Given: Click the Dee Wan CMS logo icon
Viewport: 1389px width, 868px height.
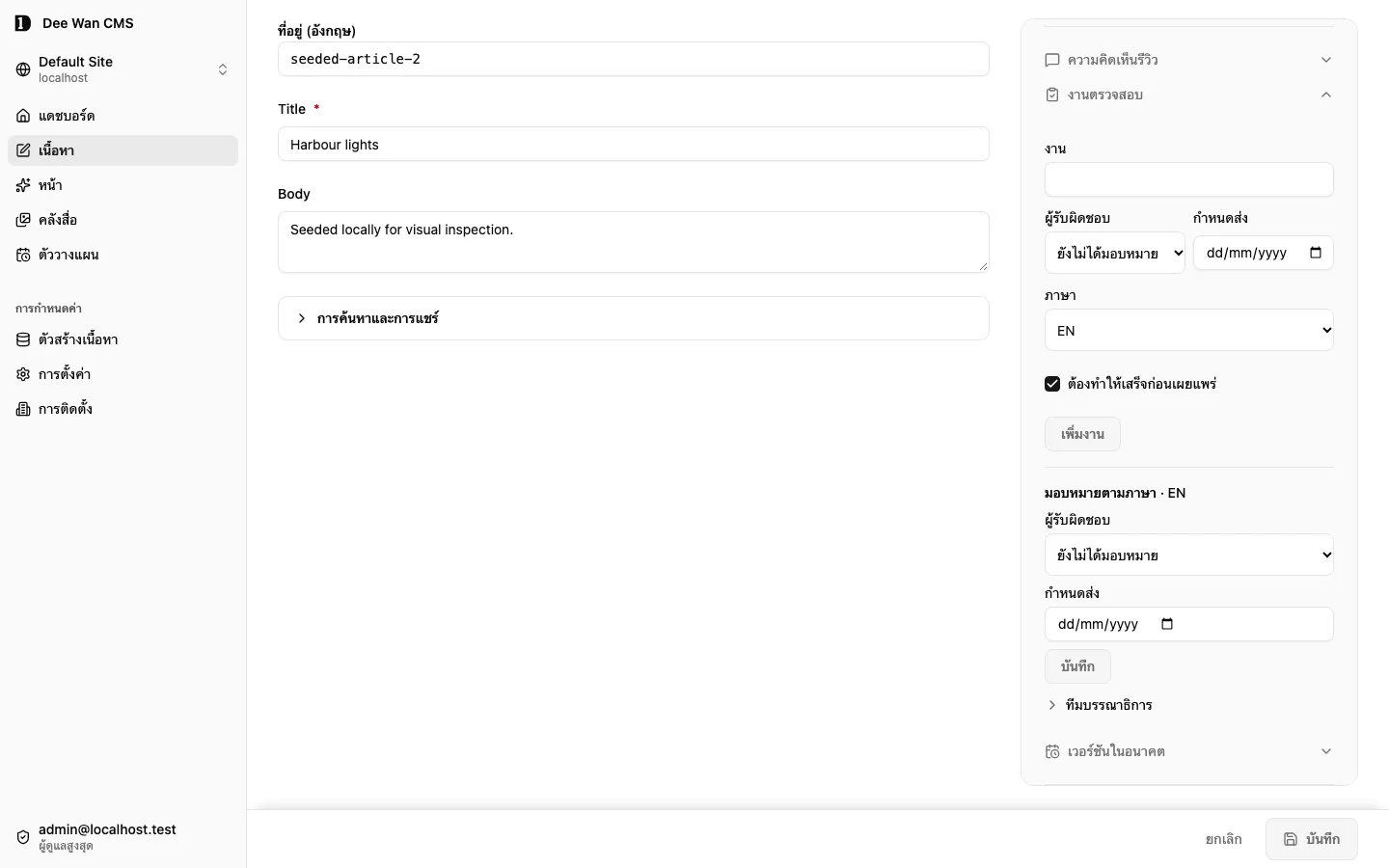Looking at the screenshot, I should (23, 23).
